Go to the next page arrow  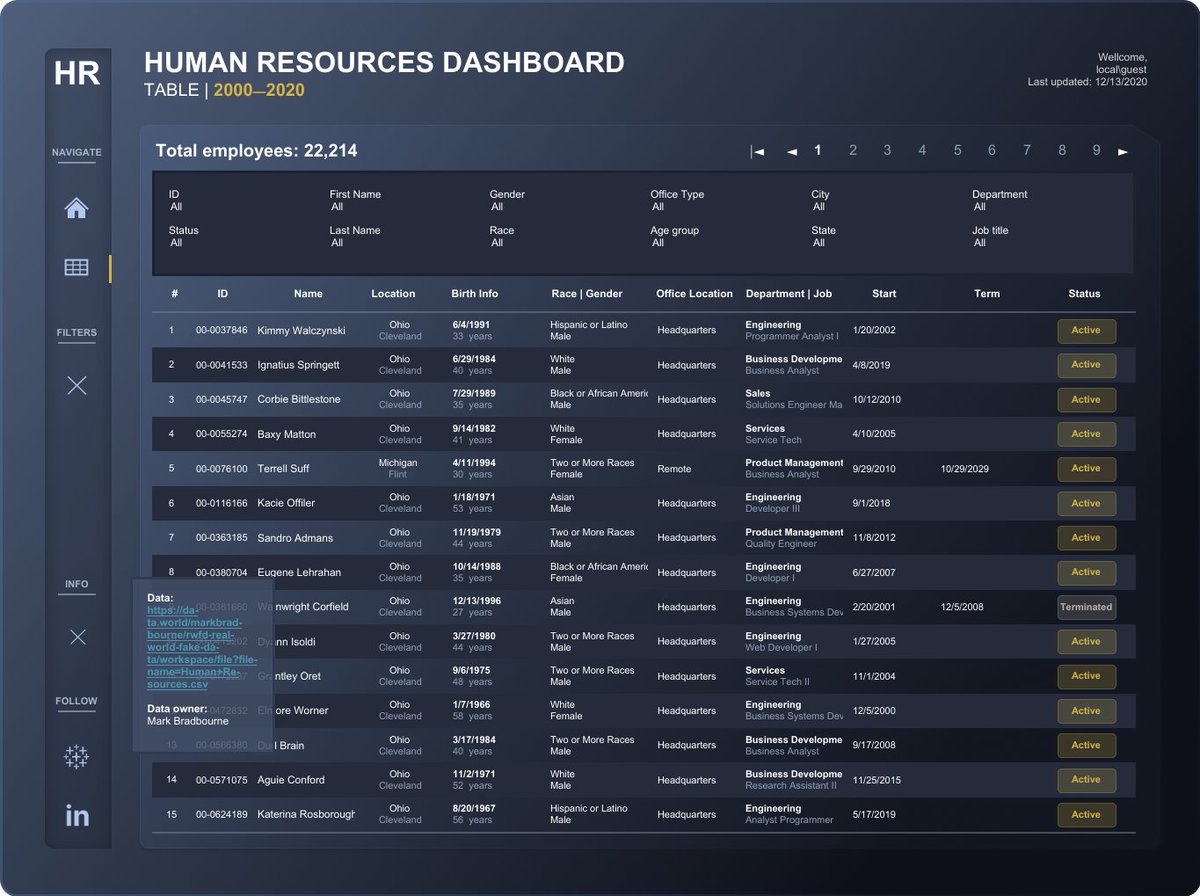pyautogui.click(x=1123, y=152)
